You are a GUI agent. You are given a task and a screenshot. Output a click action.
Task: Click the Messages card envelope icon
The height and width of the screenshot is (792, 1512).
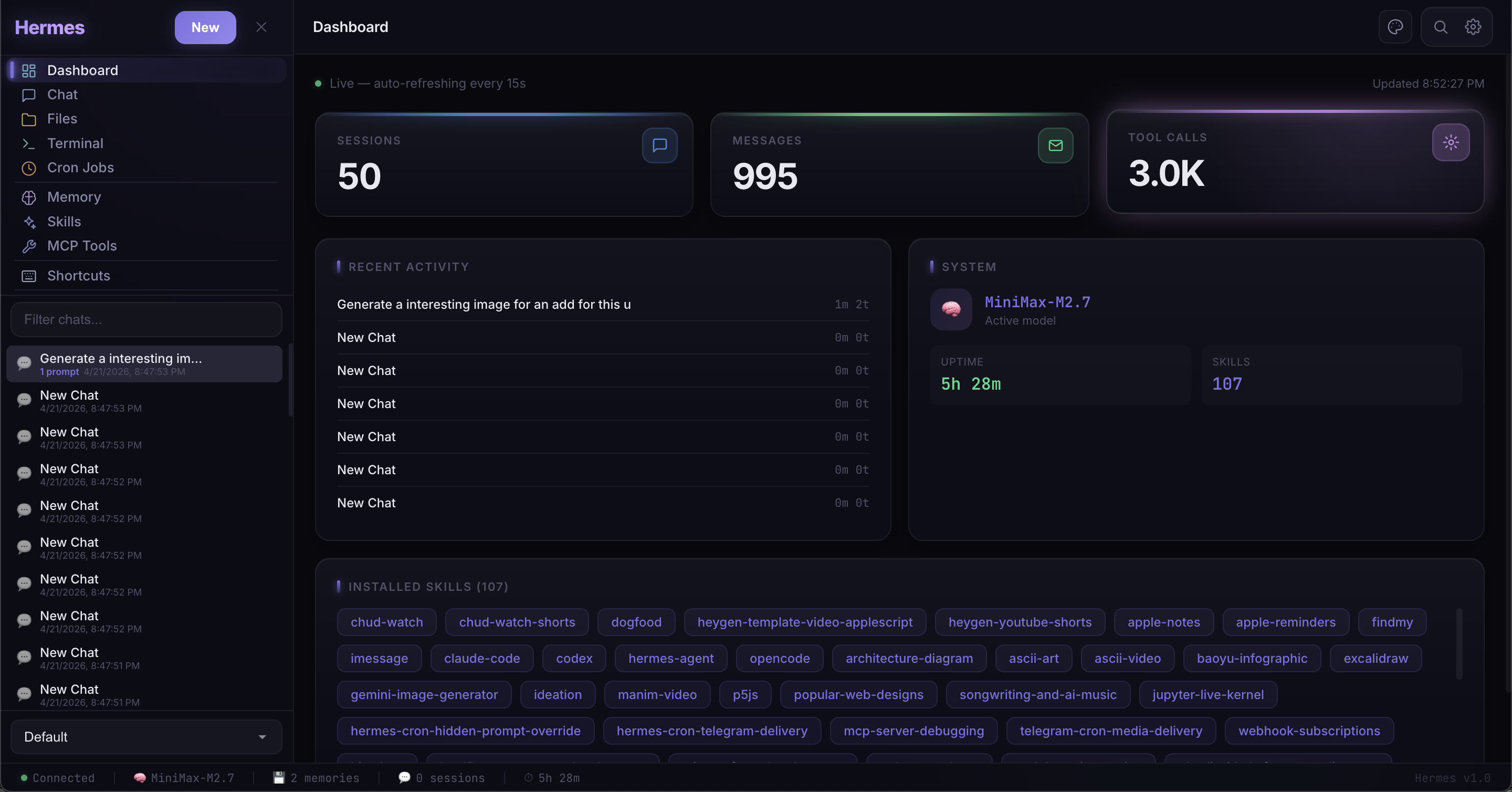tap(1055, 145)
